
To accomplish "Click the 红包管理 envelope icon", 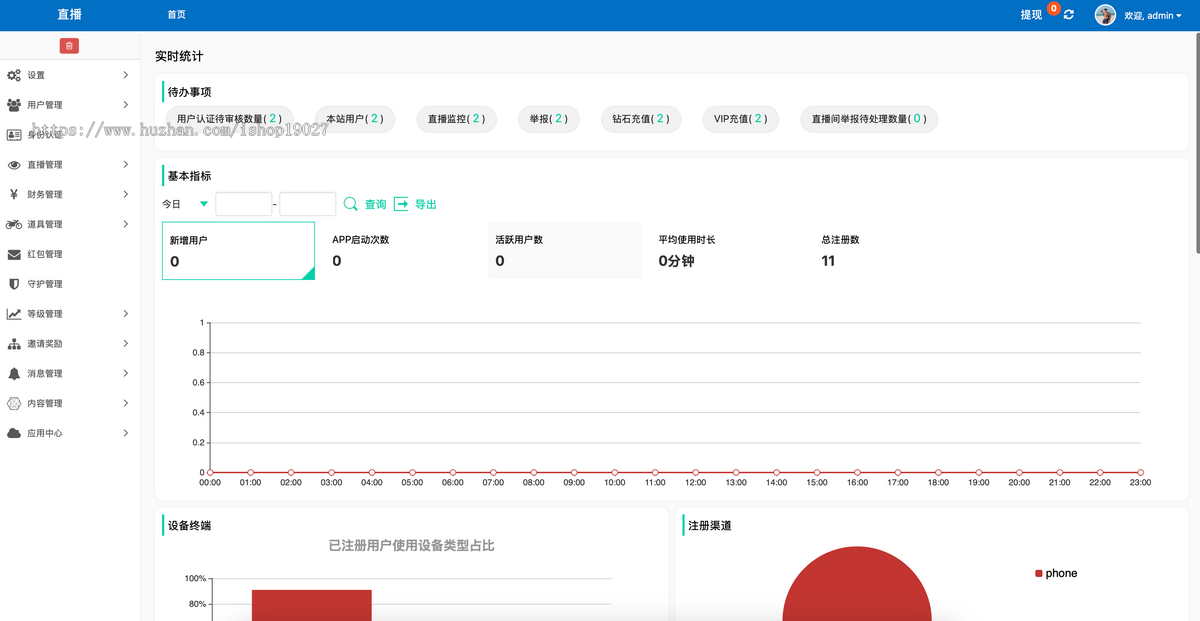I will tap(14, 254).
